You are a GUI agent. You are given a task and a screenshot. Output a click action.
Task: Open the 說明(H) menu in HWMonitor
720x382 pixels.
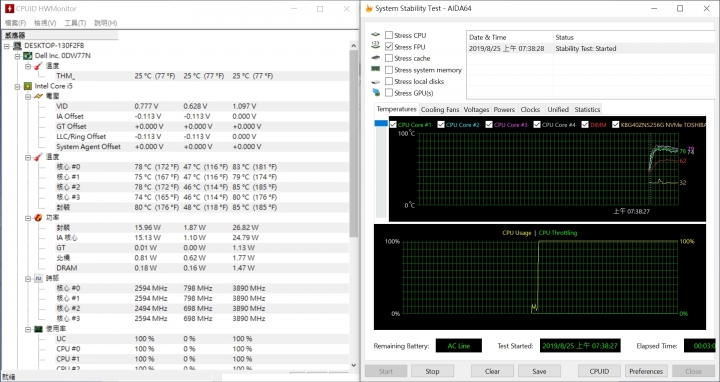pos(105,23)
